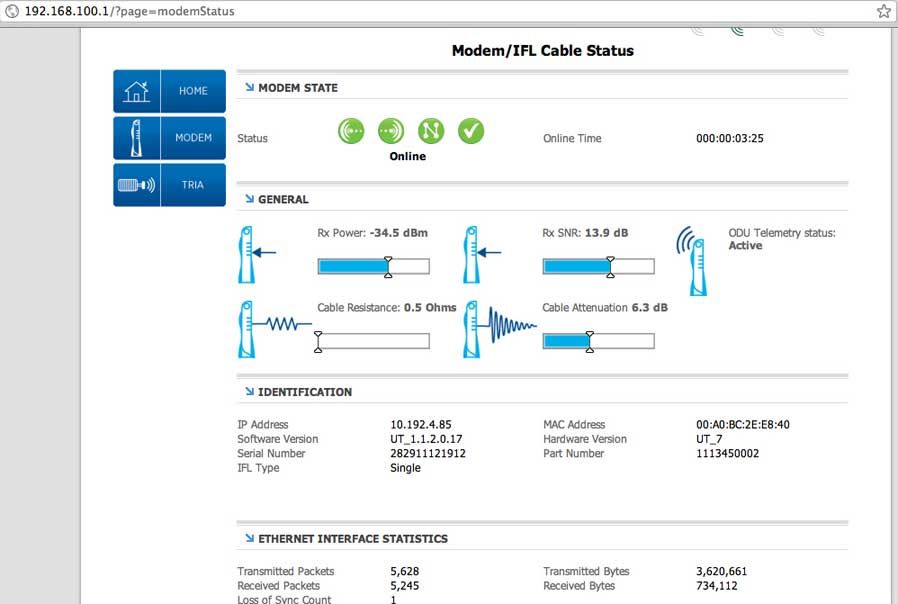
Task: Click the second green ranging status icon
Action: point(391,131)
